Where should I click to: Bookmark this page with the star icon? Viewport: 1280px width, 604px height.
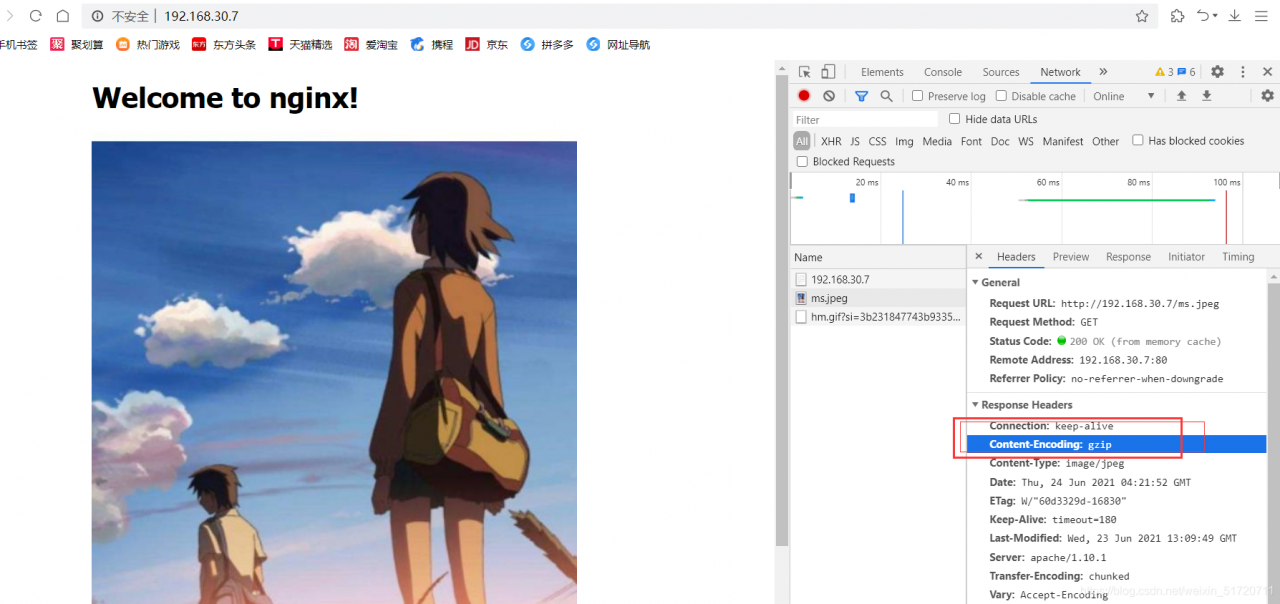(1142, 16)
